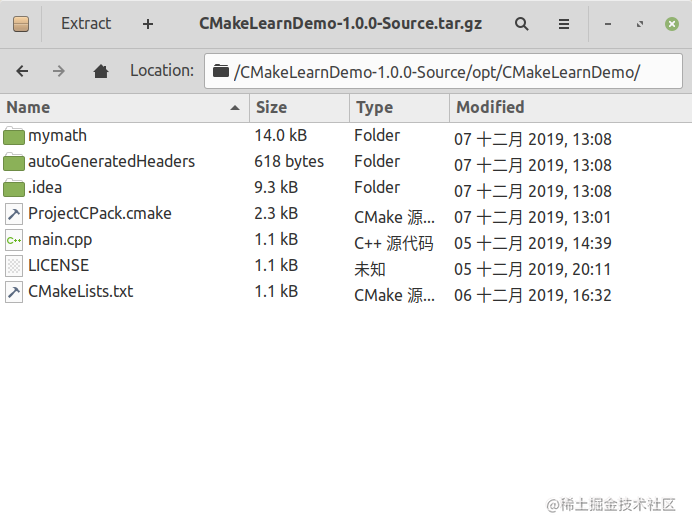Sort files by the Name column
This screenshot has height=529, width=692.
coord(124,108)
